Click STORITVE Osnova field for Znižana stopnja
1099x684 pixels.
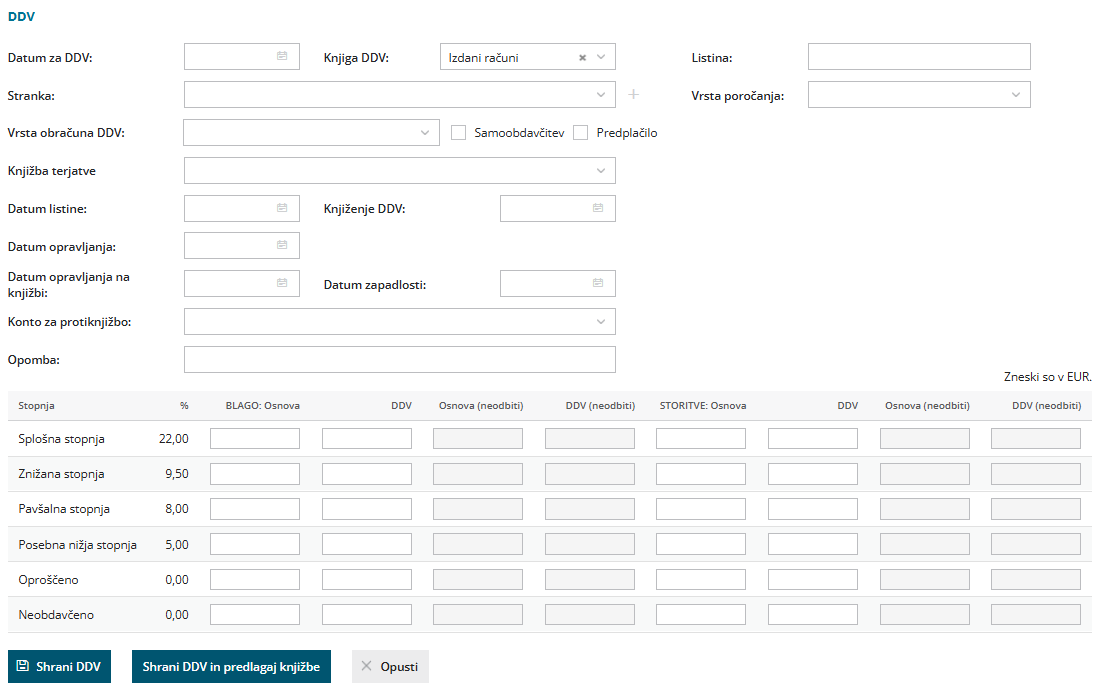point(701,474)
